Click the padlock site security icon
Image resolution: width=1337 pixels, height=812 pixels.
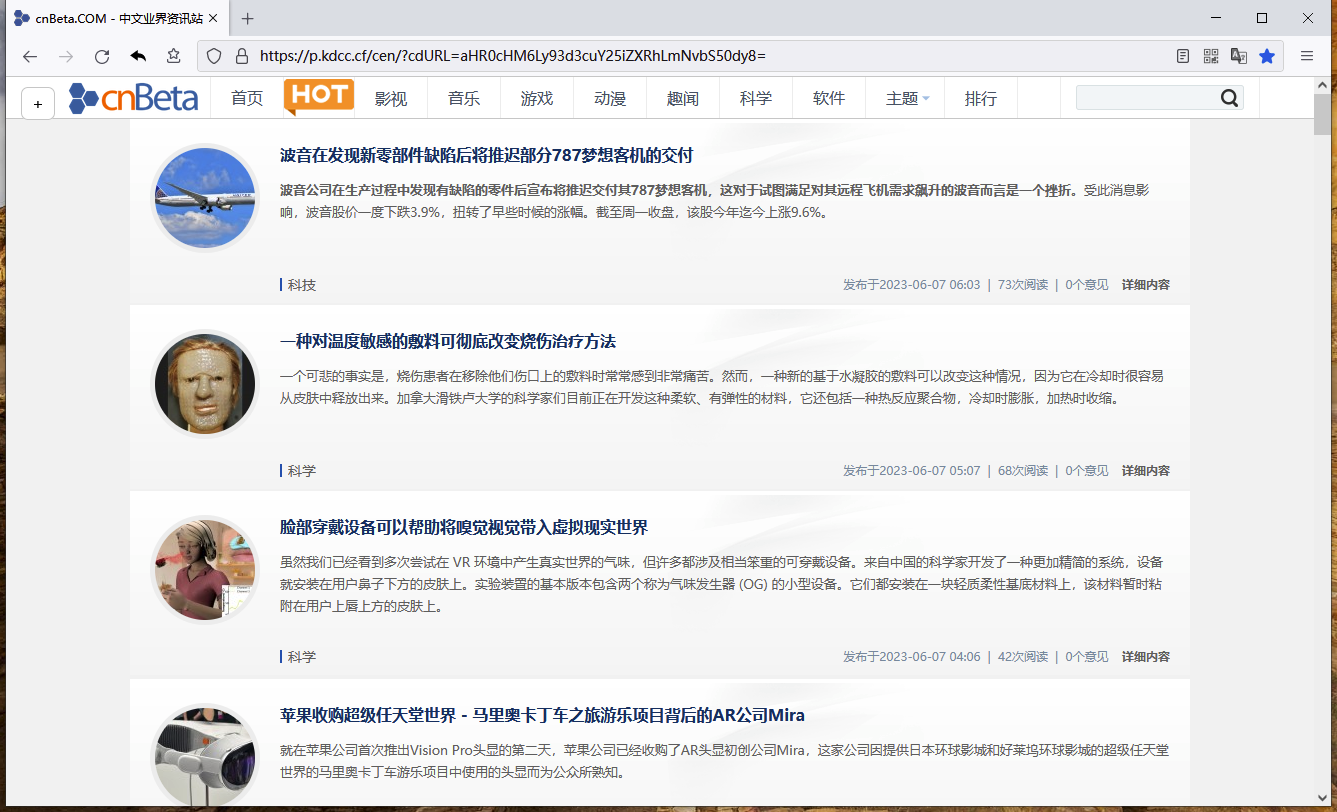(240, 56)
